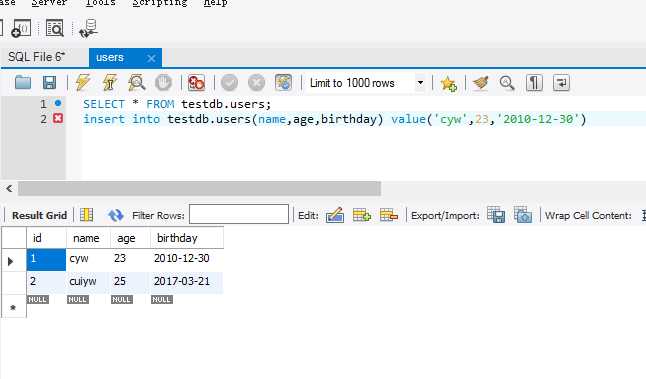
Task: Close the users tab
Action: coord(151,58)
